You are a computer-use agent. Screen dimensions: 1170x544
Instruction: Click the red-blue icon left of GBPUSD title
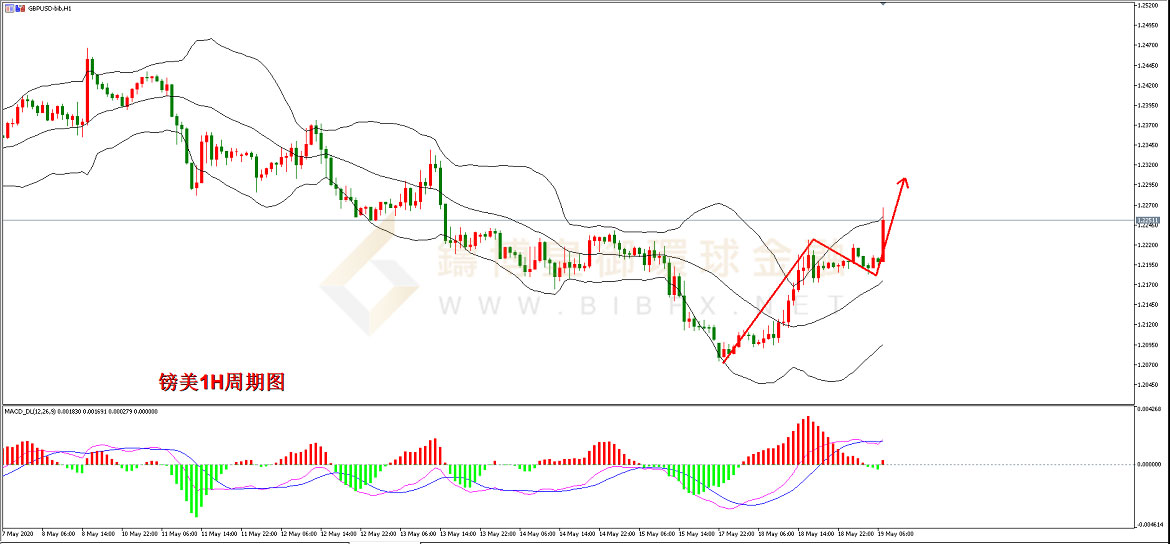(7, 7)
